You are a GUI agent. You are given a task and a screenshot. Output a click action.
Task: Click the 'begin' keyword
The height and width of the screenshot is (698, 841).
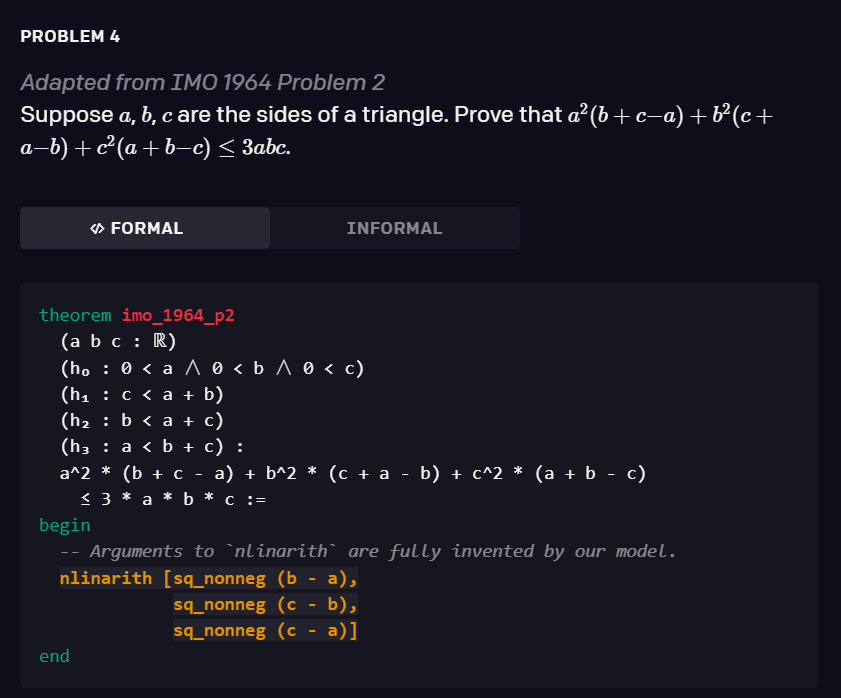(x=64, y=524)
